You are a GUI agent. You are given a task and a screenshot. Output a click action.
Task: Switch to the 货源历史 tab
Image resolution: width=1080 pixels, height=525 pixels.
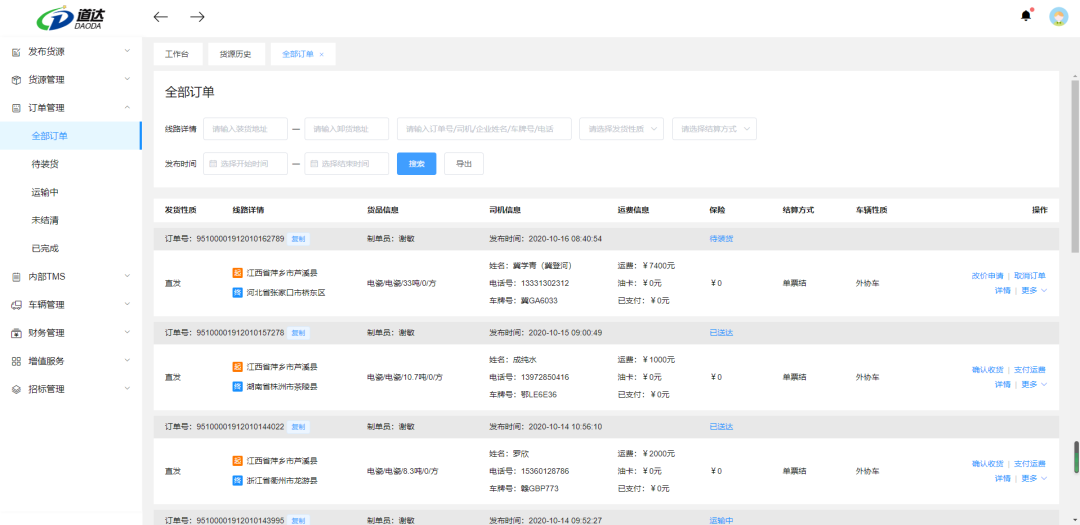[x=236, y=54]
